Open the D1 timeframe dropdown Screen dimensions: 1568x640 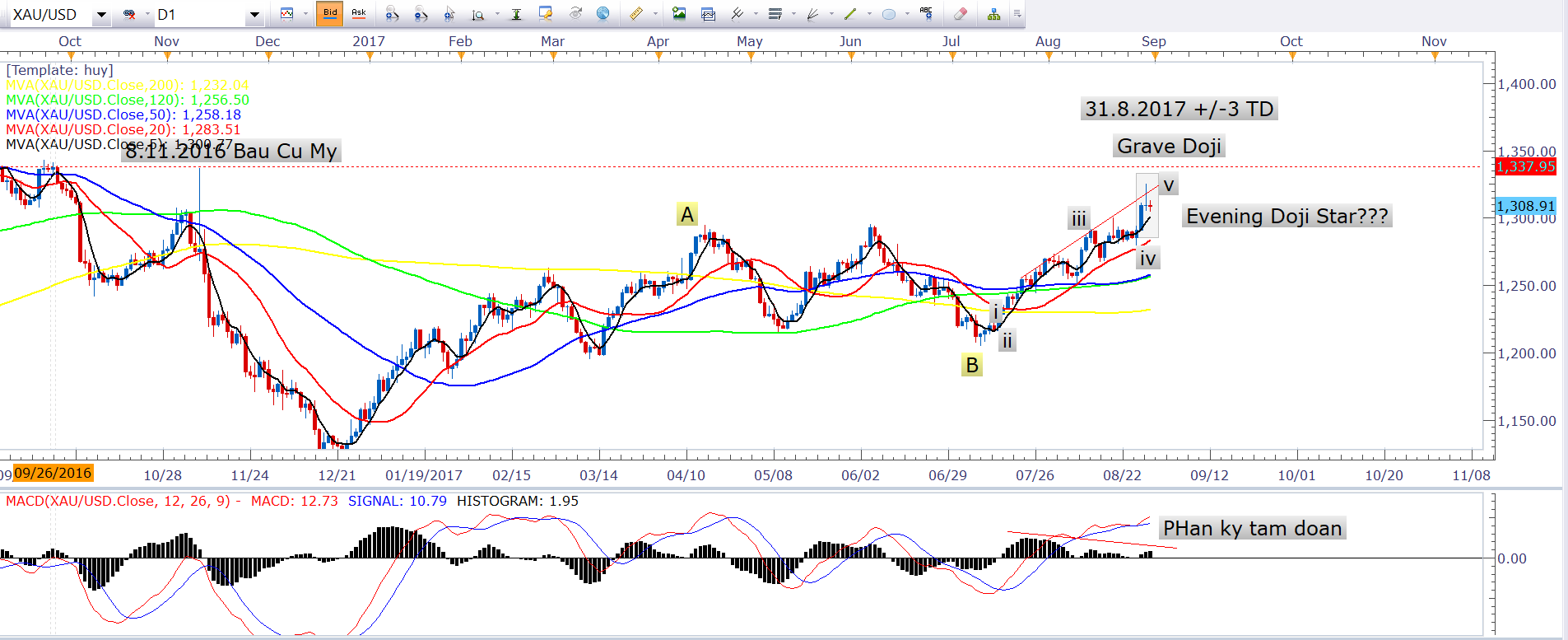click(254, 15)
